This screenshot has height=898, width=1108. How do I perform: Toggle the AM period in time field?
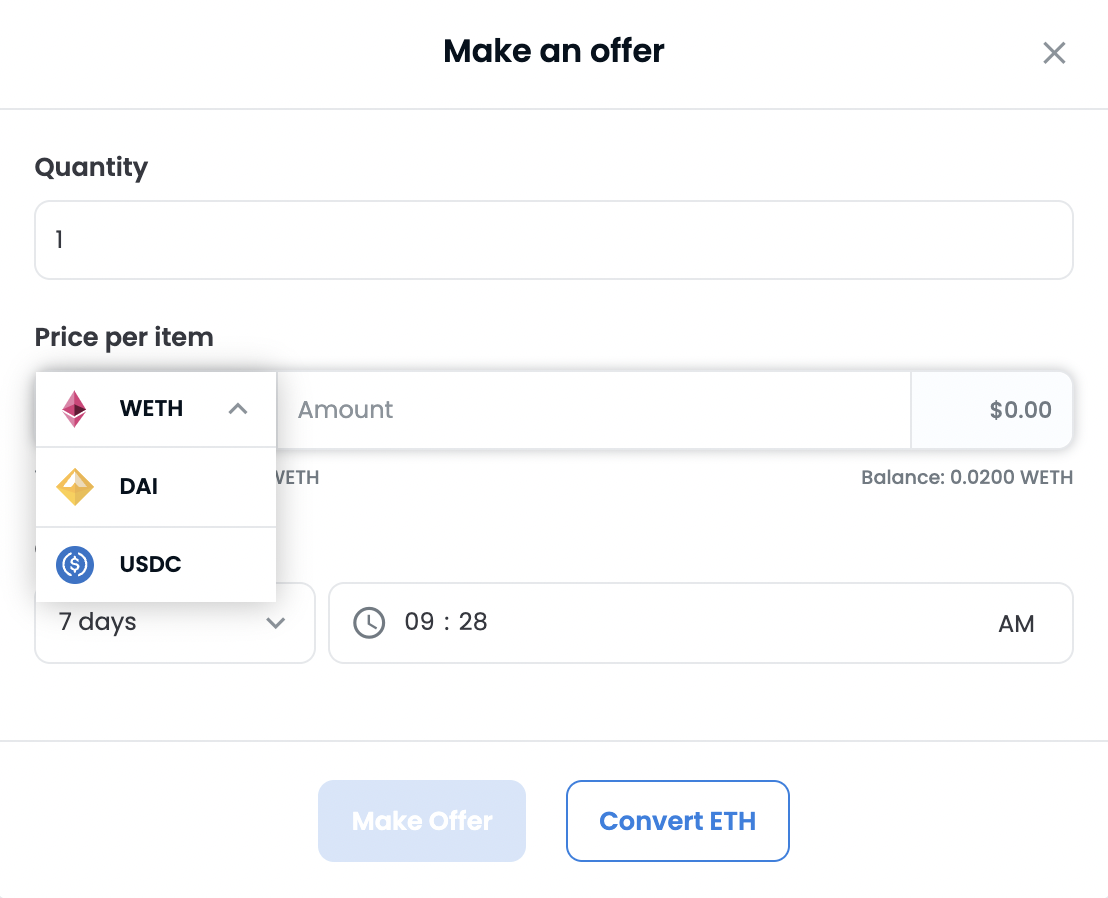point(1016,624)
